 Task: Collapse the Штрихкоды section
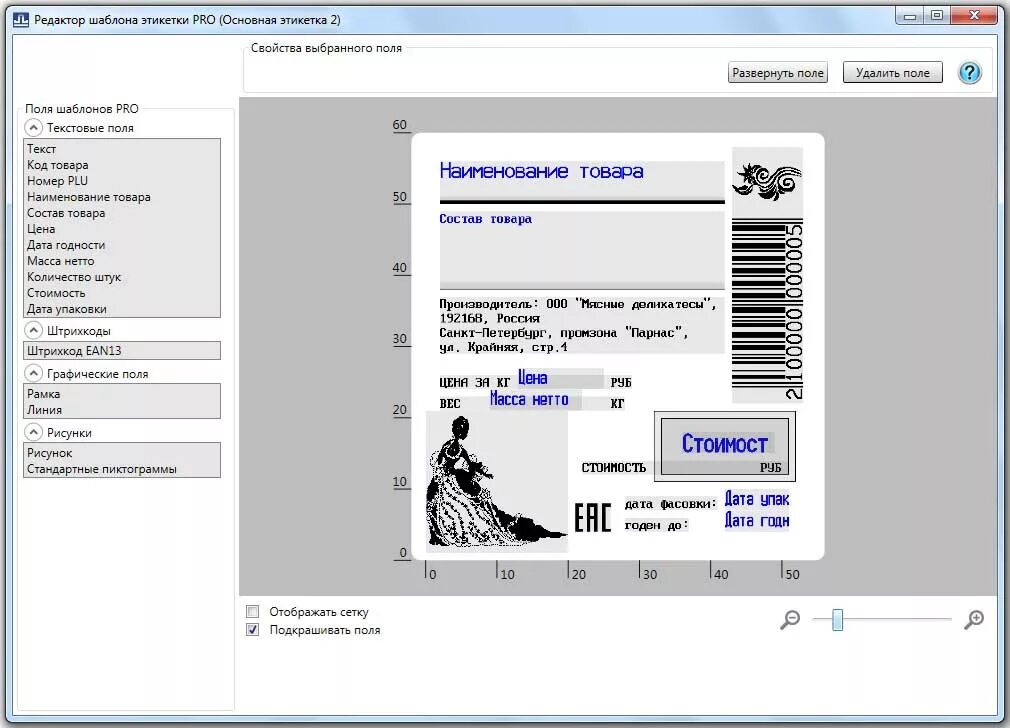(33, 330)
